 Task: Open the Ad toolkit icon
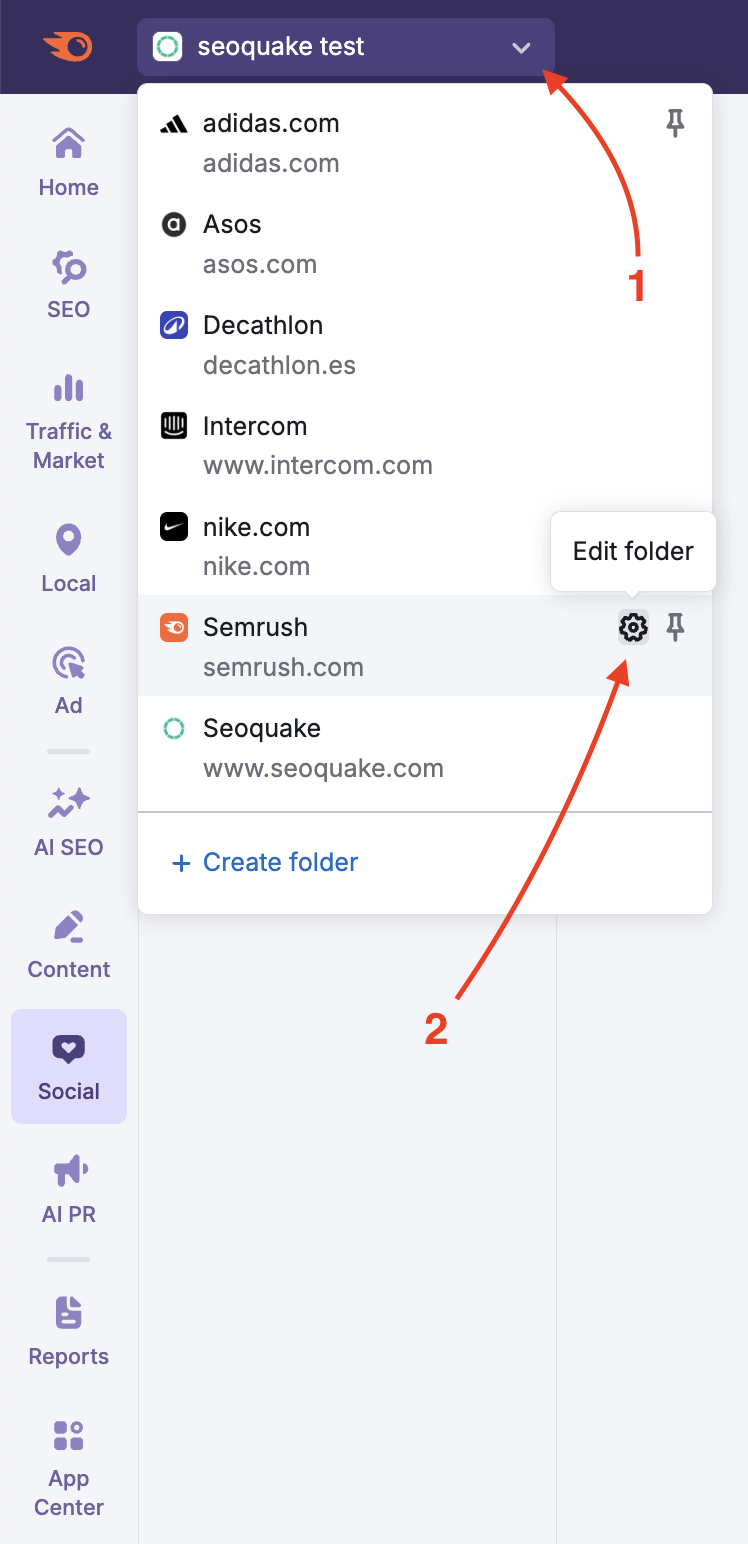click(68, 663)
